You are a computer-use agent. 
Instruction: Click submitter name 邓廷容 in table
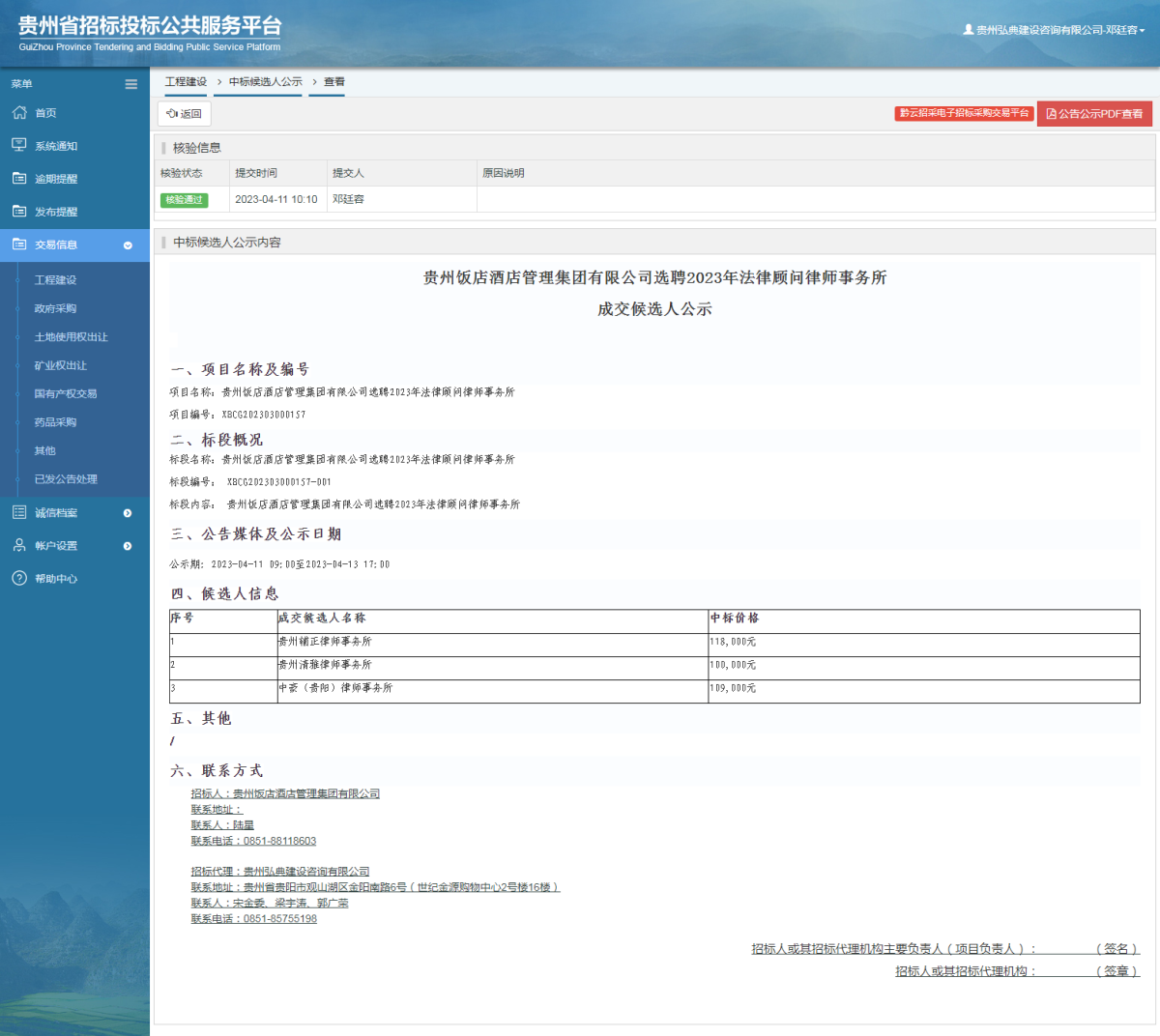349,200
